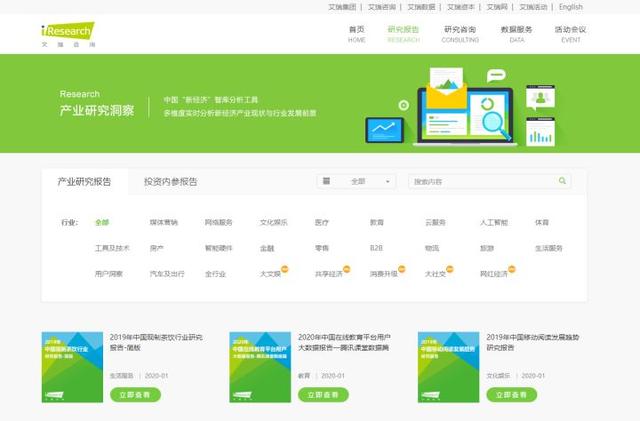The width and height of the screenshot is (640, 421).
Task: Click the HOT badge on 网红经济
Action: coord(511,268)
